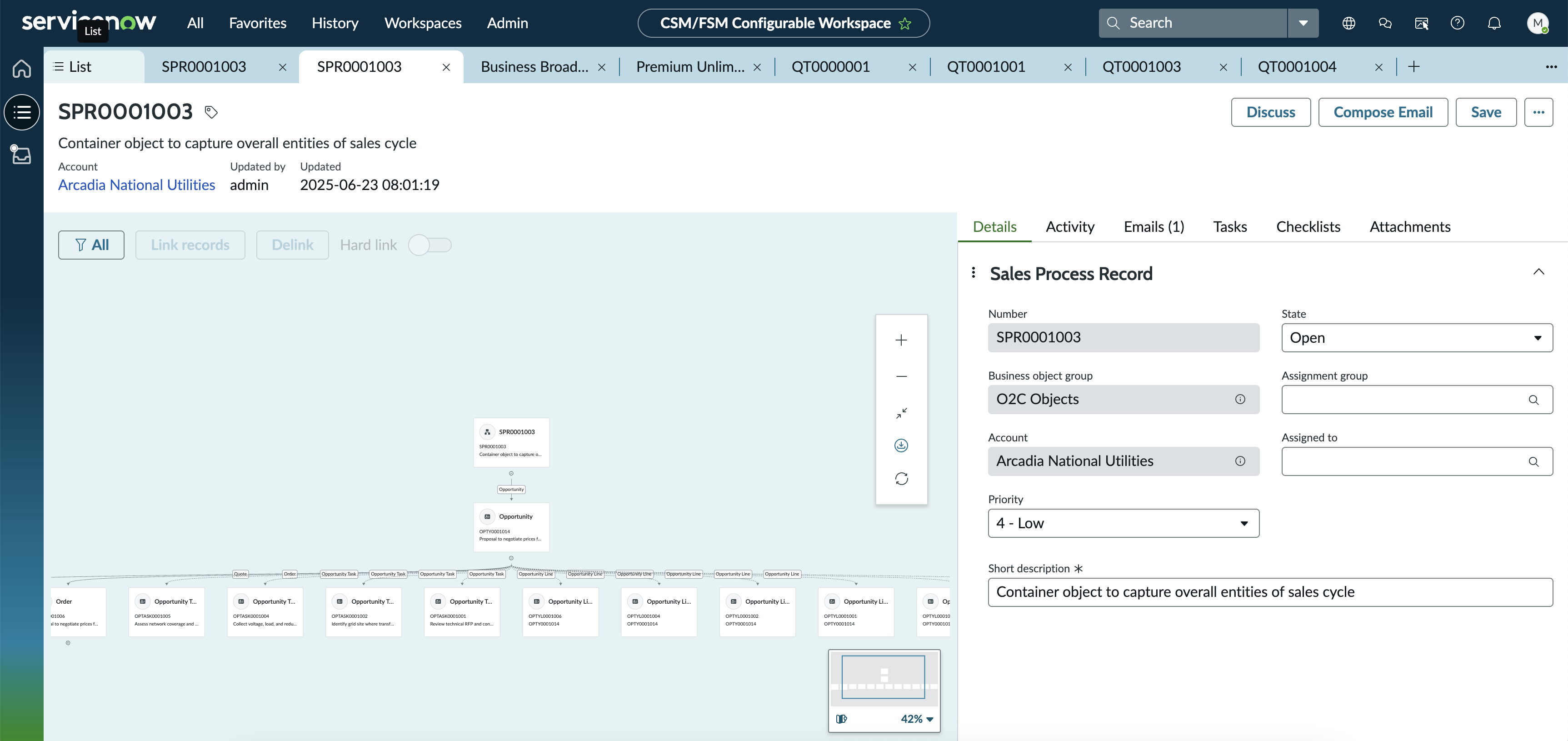Screen dimensions: 1568x741
Task: Open the more actions button beside Save
Action: point(1538,112)
